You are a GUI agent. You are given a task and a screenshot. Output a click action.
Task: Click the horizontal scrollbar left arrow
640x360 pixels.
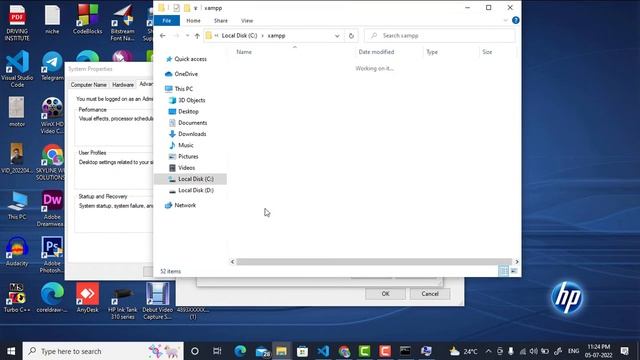click(233, 262)
